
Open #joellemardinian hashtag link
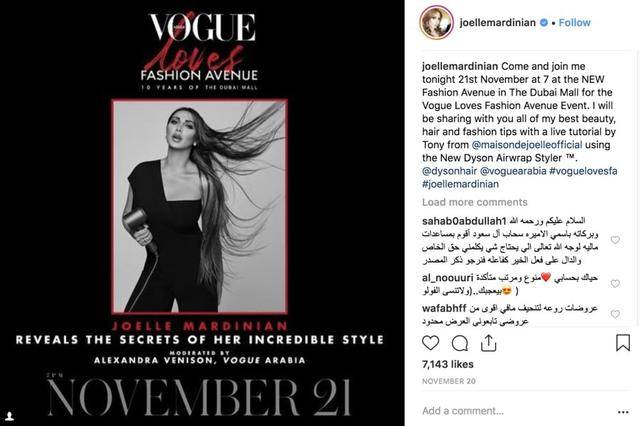pos(460,184)
